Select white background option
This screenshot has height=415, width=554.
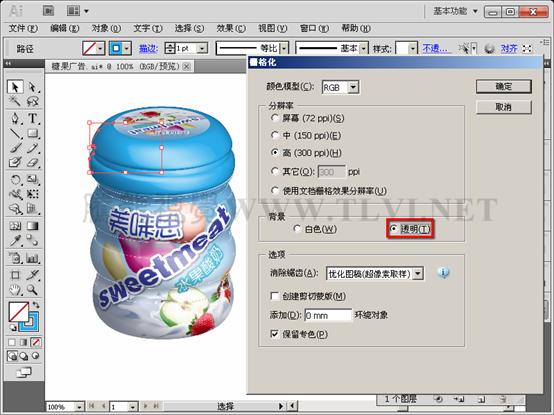point(297,229)
